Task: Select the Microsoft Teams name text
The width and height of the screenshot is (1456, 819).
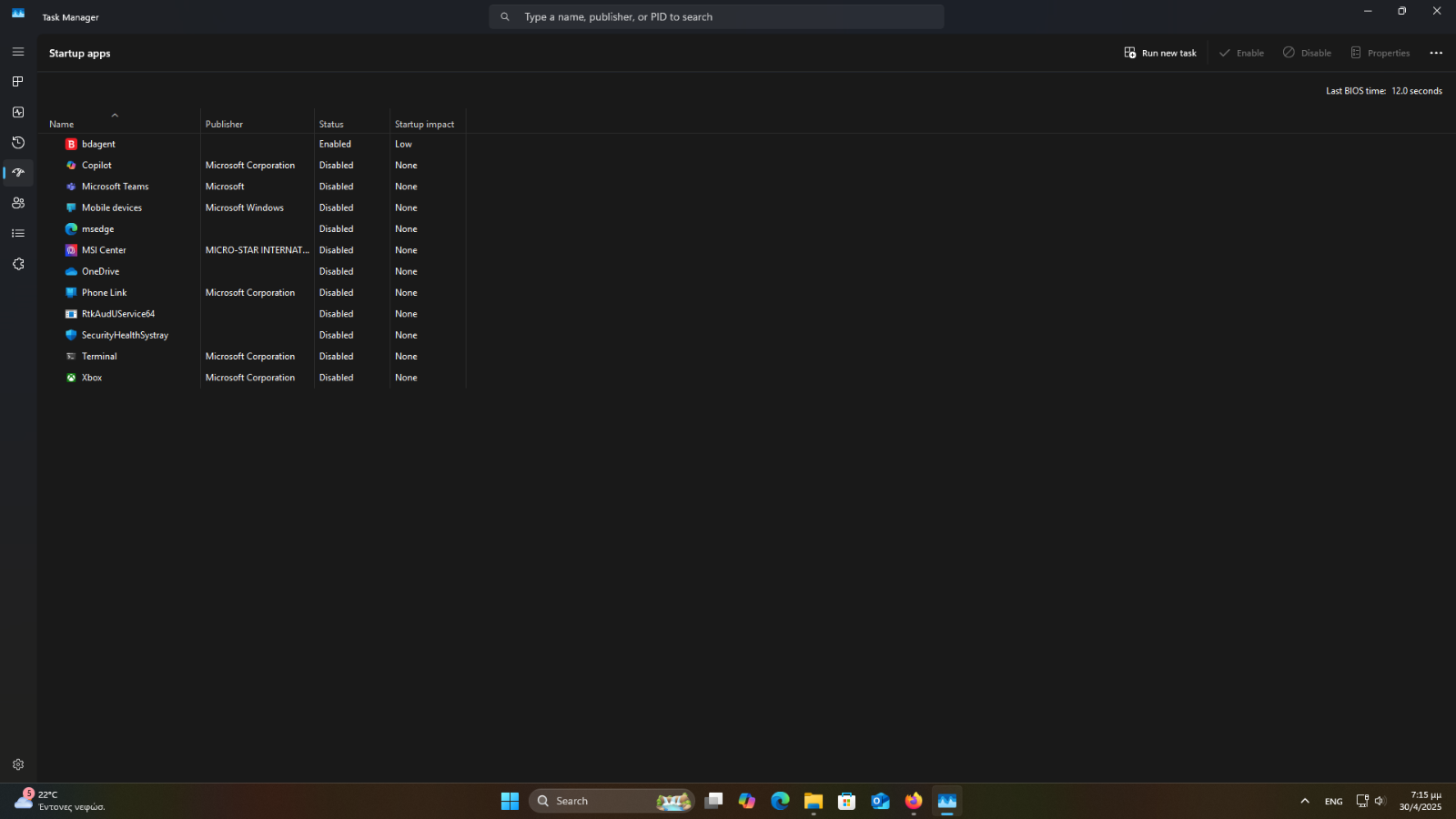Action: click(x=115, y=187)
